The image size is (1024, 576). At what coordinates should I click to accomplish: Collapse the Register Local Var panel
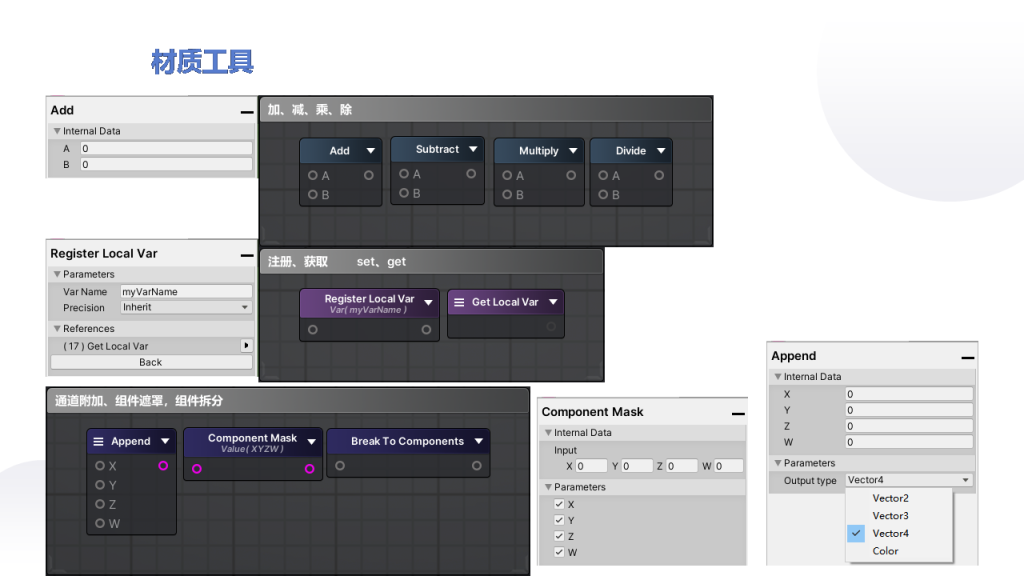[x=246, y=255]
